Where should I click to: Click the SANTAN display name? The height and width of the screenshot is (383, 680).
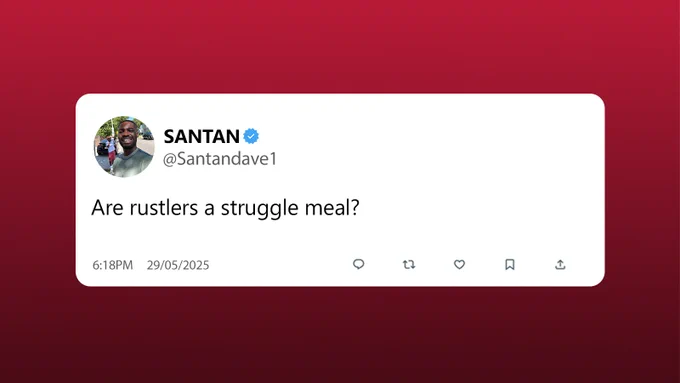201,136
